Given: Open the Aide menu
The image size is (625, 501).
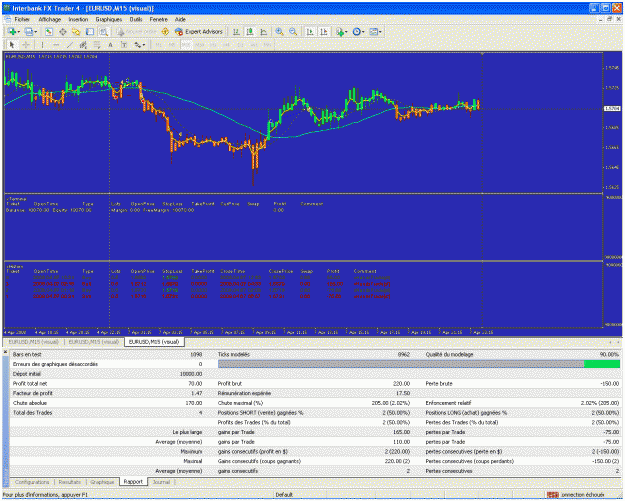Looking at the screenshot, I should [x=180, y=19].
